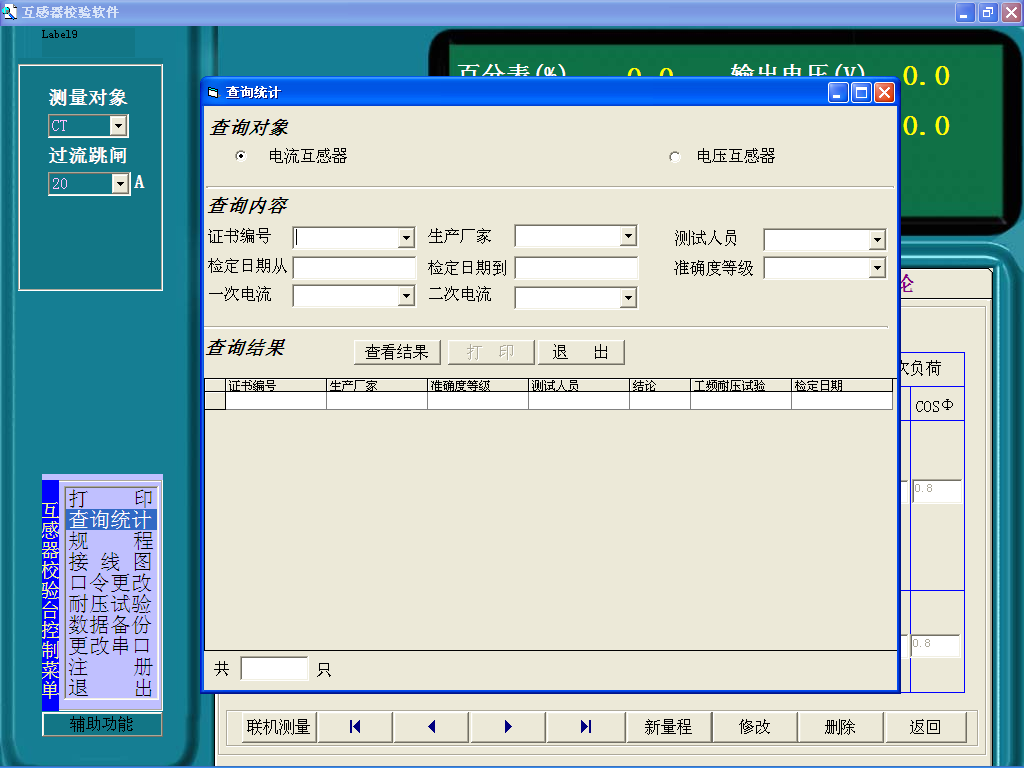Open the 测试人员 dropdown list
1024x768 pixels.
(x=877, y=240)
